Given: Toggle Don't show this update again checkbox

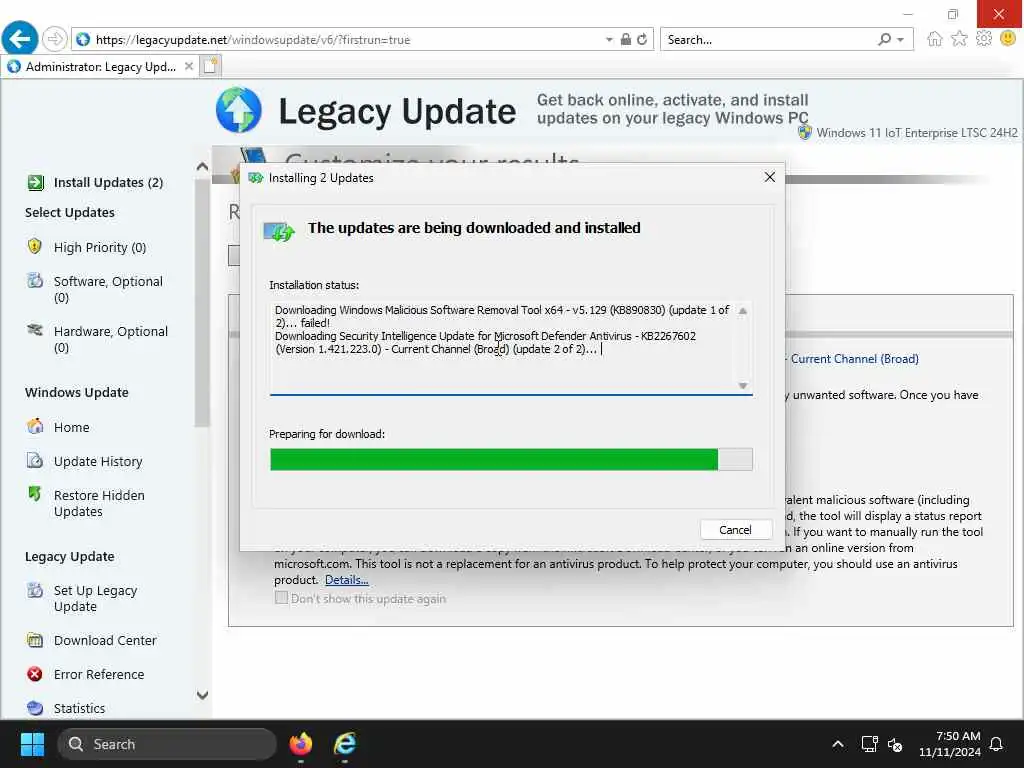Looking at the screenshot, I should click(x=281, y=598).
